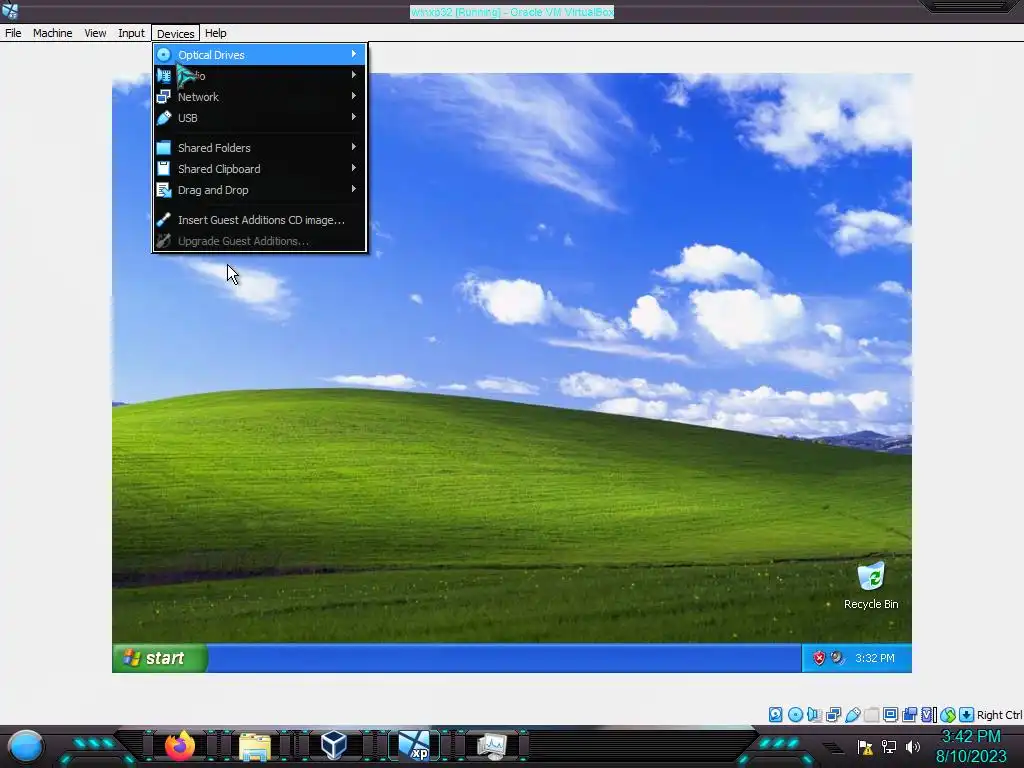The height and width of the screenshot is (768, 1024).
Task: Click the running XP VM taskbar icon
Action: [414, 746]
